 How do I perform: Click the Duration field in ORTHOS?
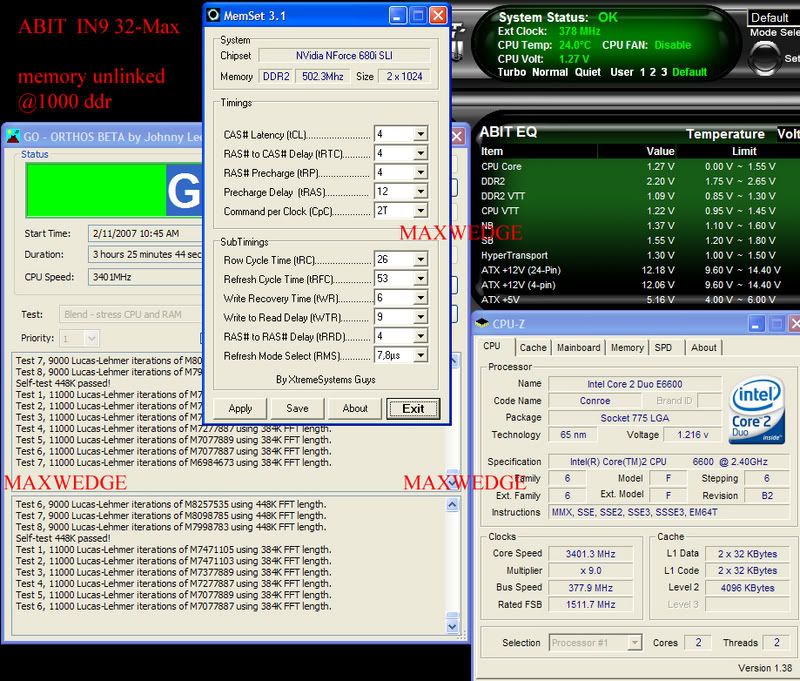[x=145, y=255]
